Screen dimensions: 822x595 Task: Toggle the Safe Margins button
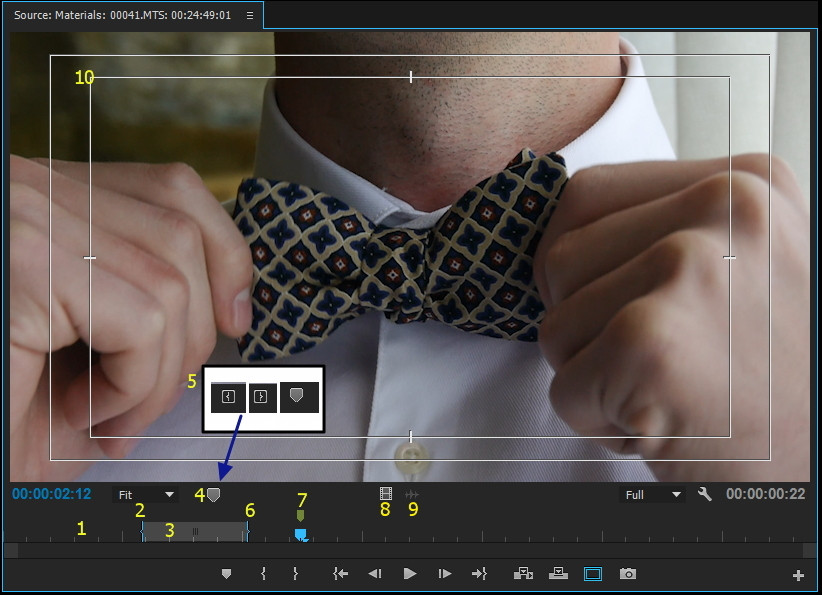coord(593,574)
